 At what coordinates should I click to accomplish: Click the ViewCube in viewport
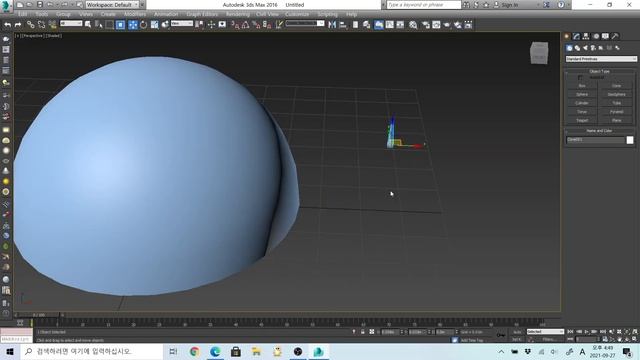coord(539,53)
